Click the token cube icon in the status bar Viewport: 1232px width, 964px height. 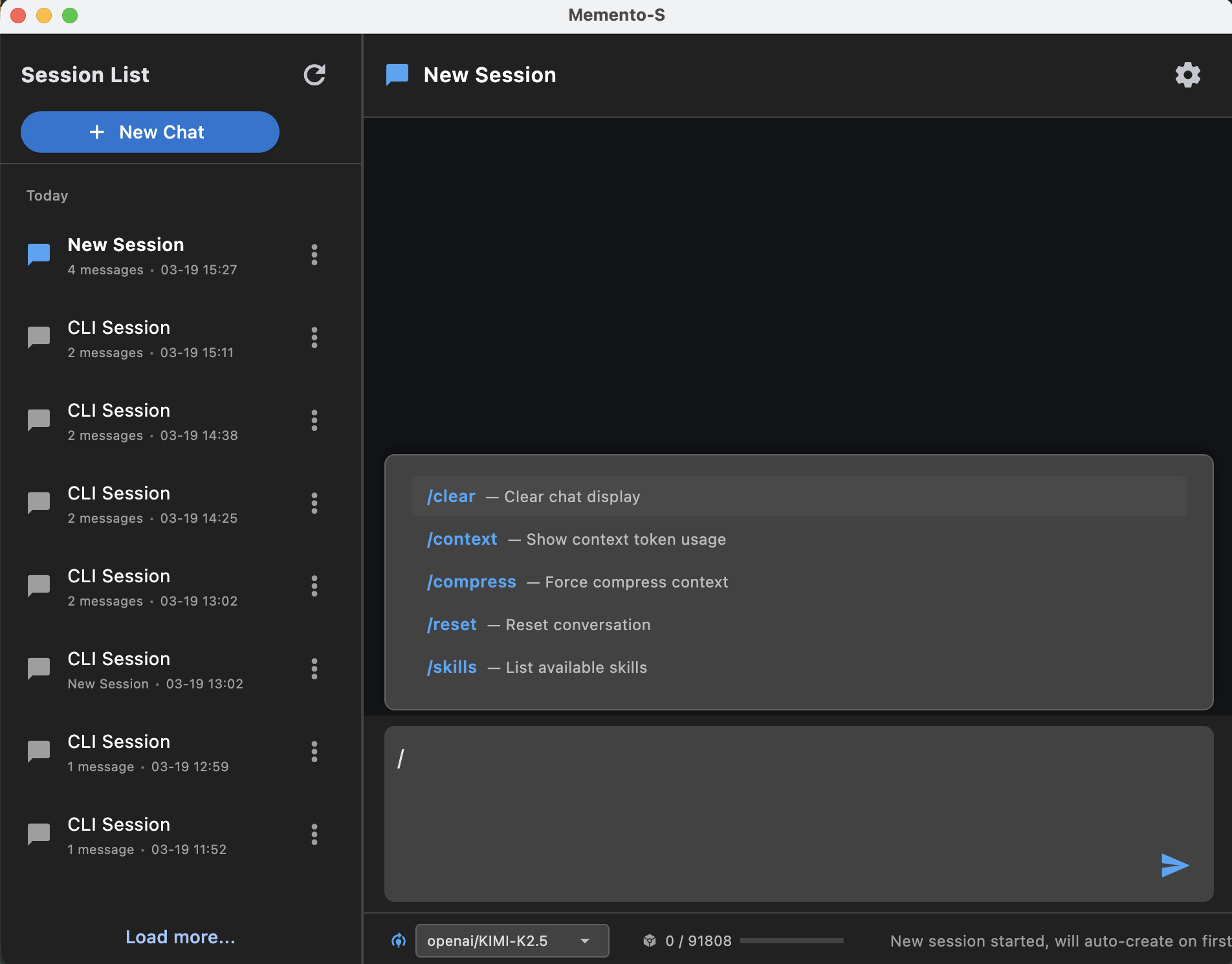click(x=650, y=941)
